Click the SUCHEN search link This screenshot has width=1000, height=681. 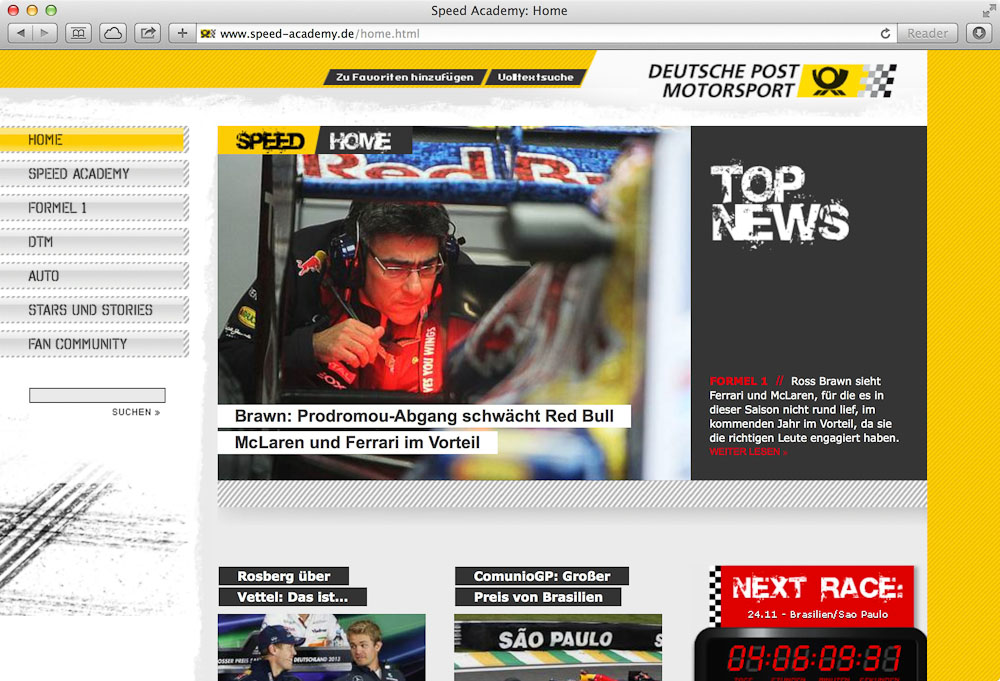click(136, 413)
